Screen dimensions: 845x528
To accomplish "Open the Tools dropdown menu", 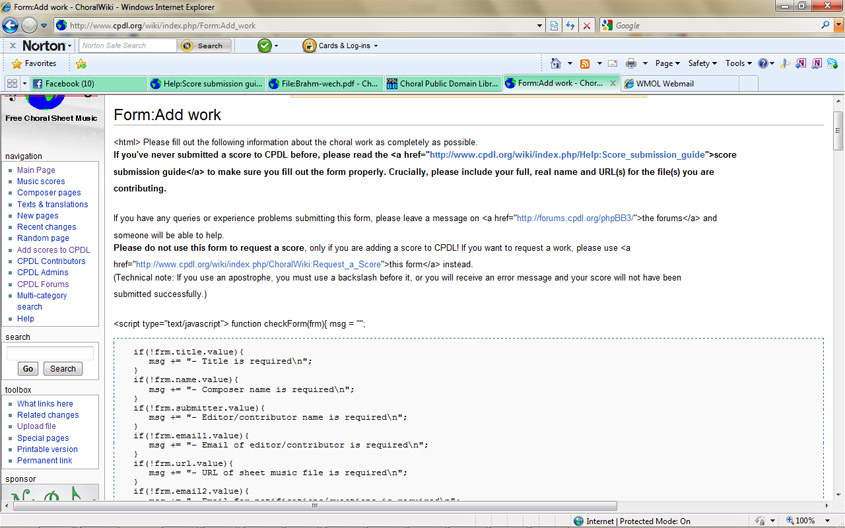I will point(736,63).
